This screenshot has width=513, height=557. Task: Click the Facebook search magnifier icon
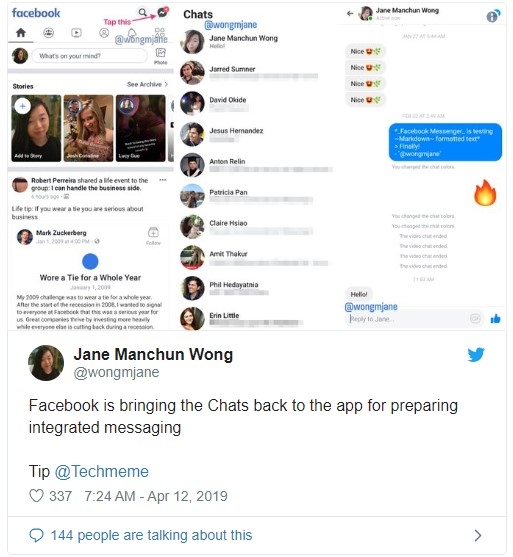point(142,12)
